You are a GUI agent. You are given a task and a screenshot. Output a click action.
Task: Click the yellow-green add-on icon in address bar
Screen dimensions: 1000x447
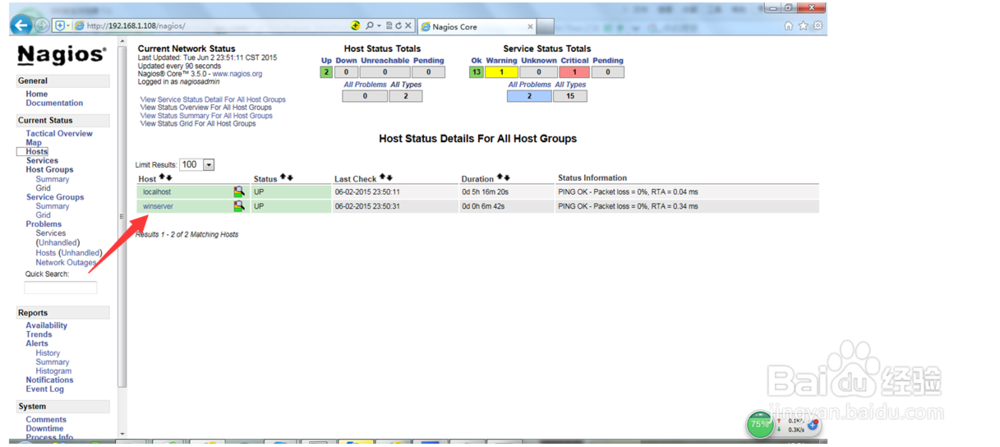(355, 26)
